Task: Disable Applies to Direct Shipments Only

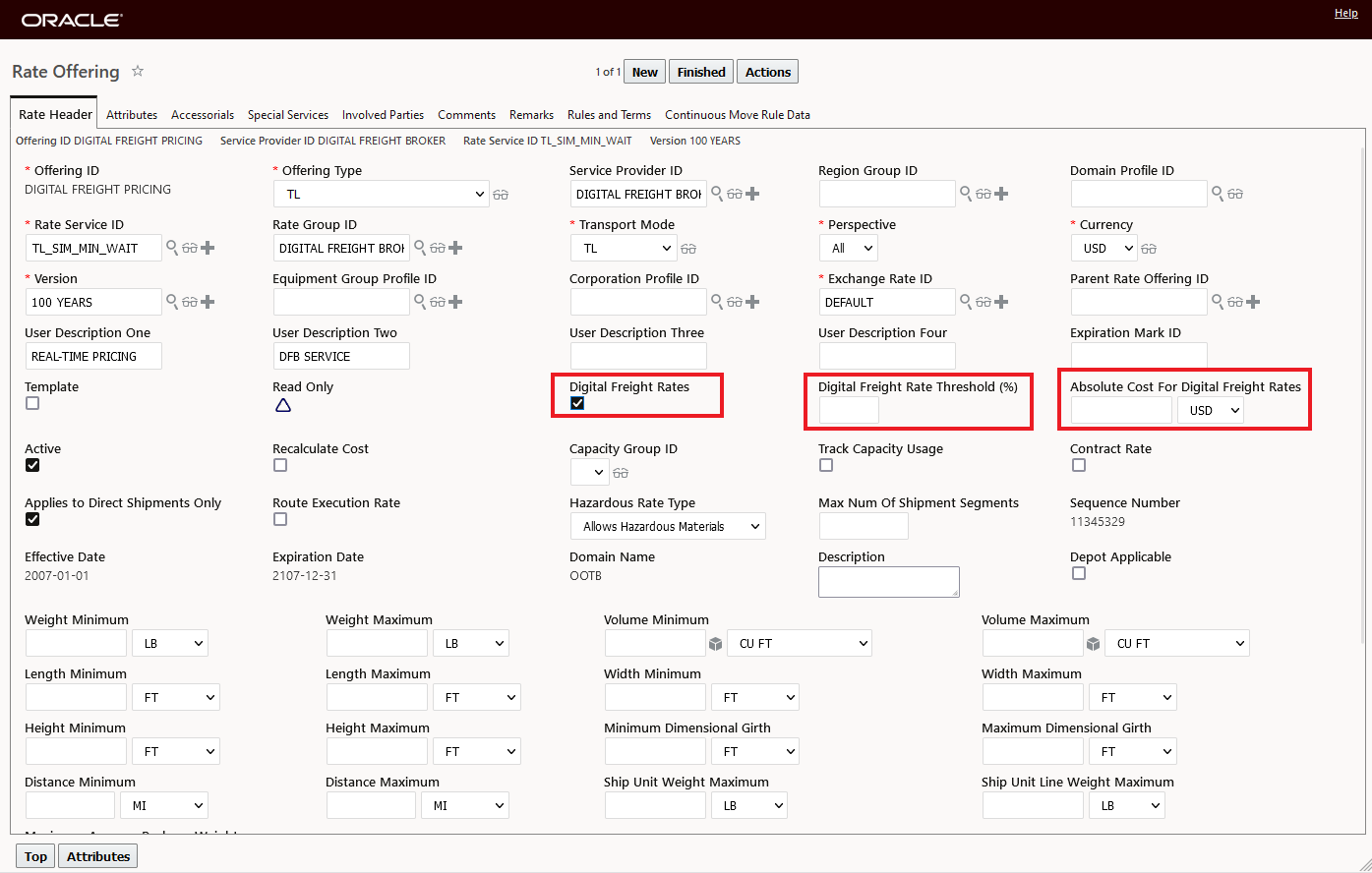Action: [x=32, y=519]
